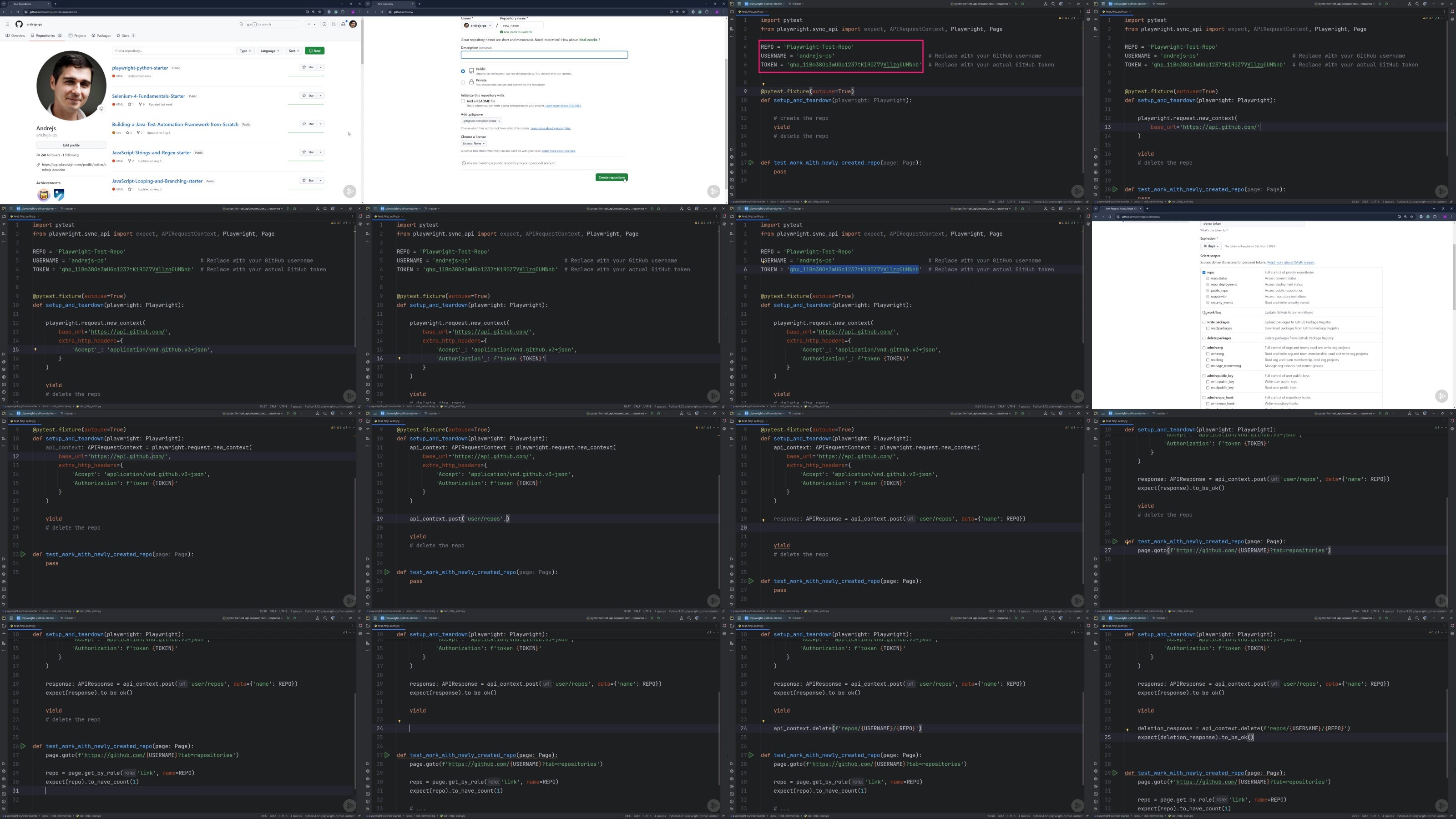The height and width of the screenshot is (819, 1456).
Task: Check the write:packages scope checkbox
Action: [1204, 322]
